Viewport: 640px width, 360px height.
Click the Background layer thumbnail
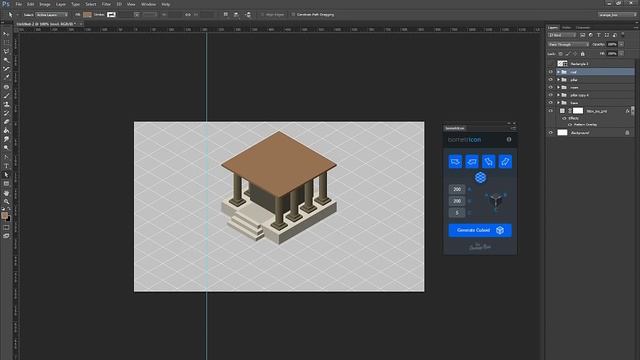coord(562,133)
